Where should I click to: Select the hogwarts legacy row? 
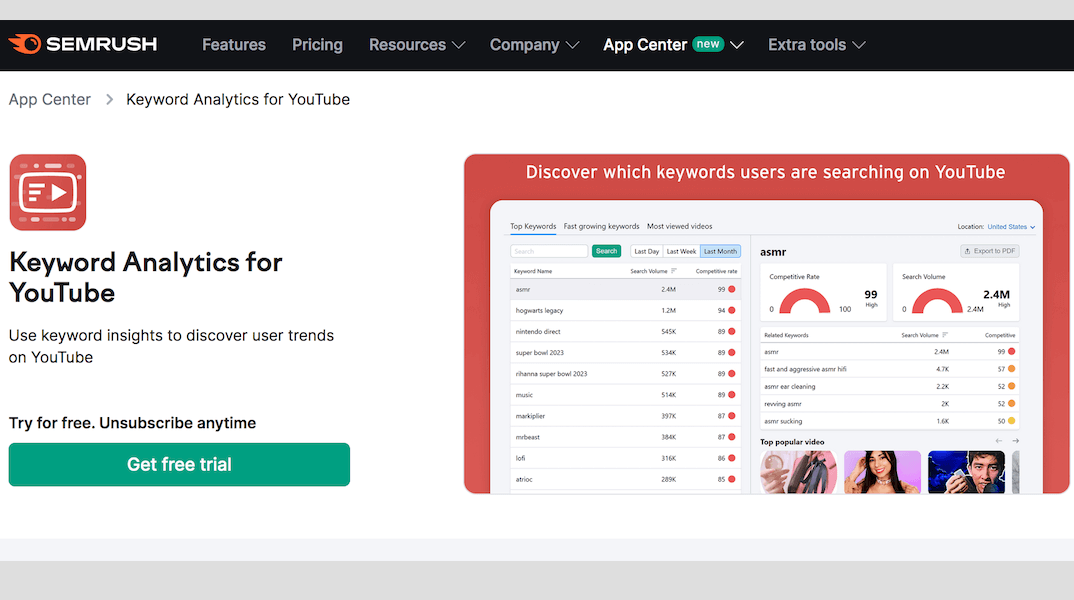pyautogui.click(x=625, y=310)
